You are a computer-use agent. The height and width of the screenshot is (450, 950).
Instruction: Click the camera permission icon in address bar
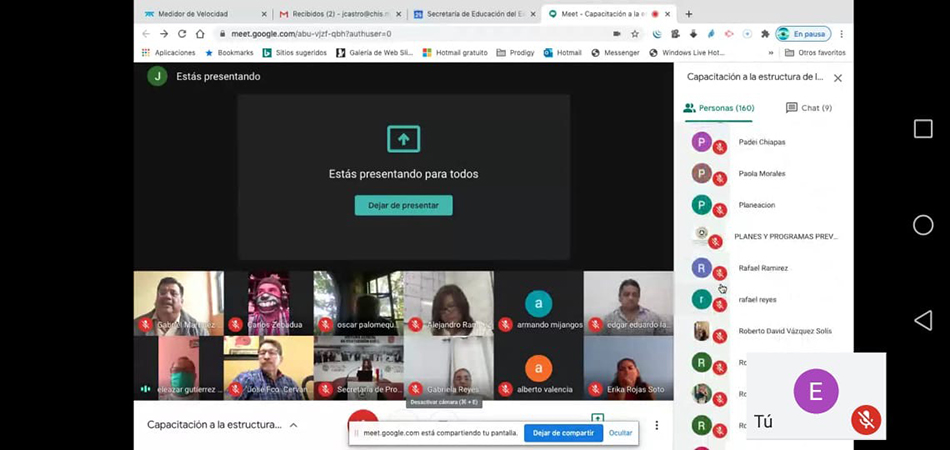pyautogui.click(x=617, y=34)
